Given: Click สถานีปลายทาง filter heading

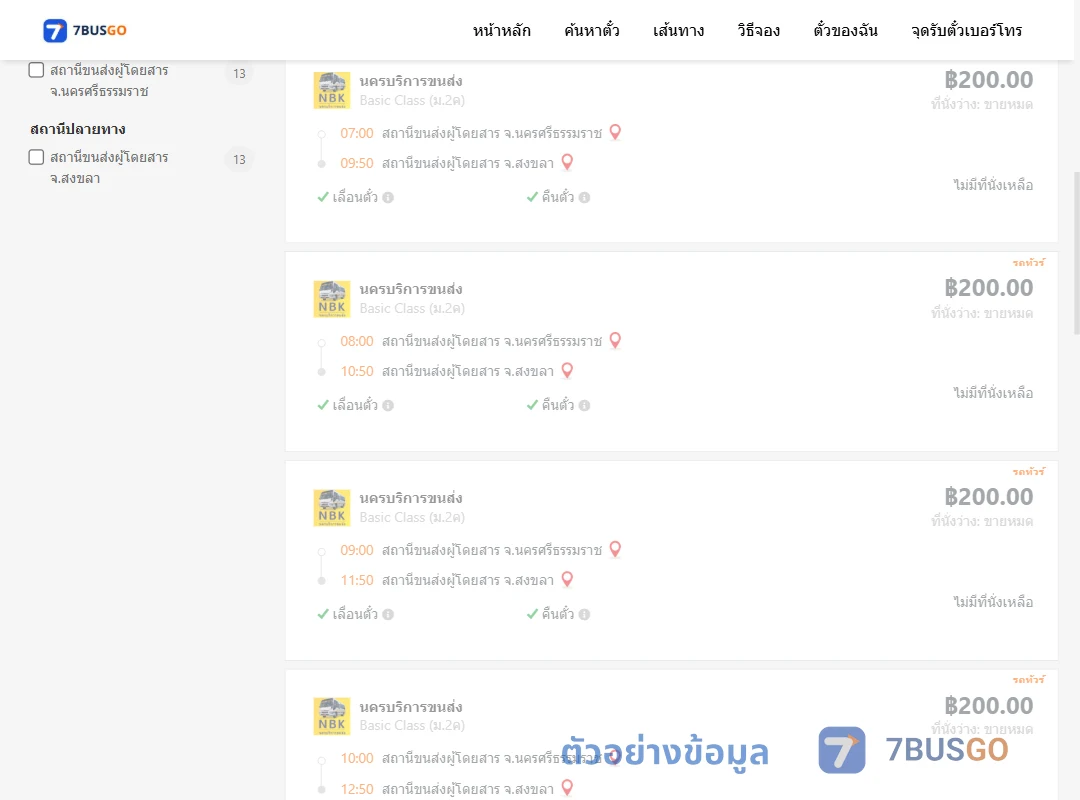Looking at the screenshot, I should pyautogui.click(x=78, y=129).
